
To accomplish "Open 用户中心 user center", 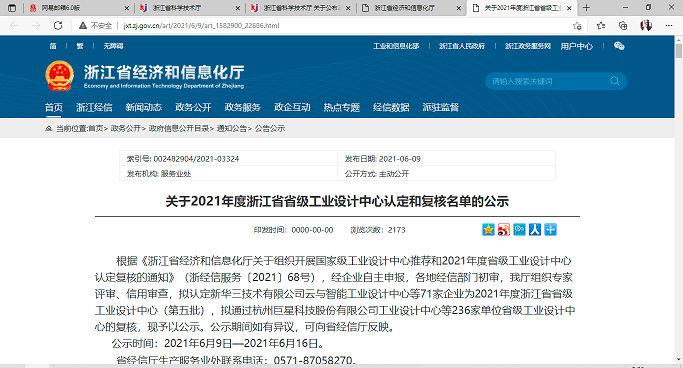I will (x=577, y=46).
